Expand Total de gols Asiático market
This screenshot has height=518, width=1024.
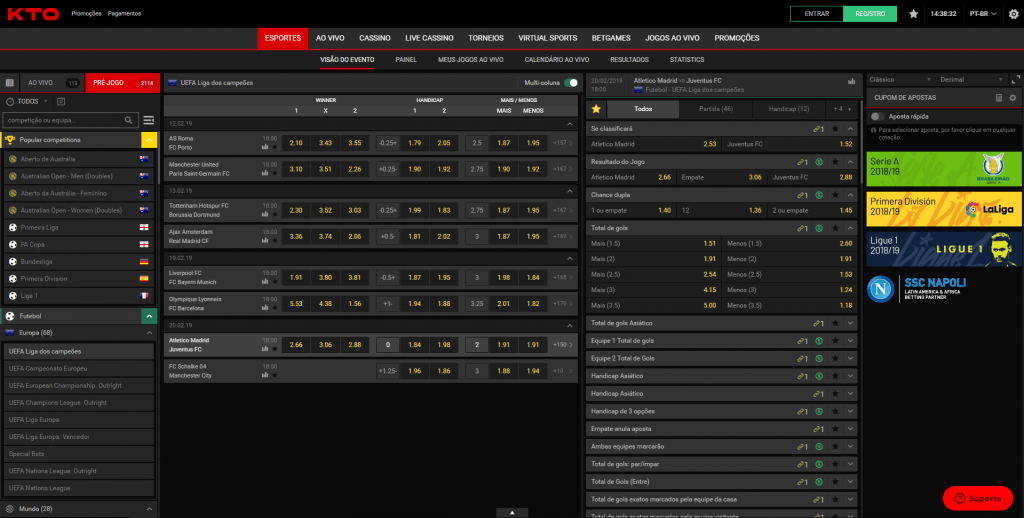point(850,323)
